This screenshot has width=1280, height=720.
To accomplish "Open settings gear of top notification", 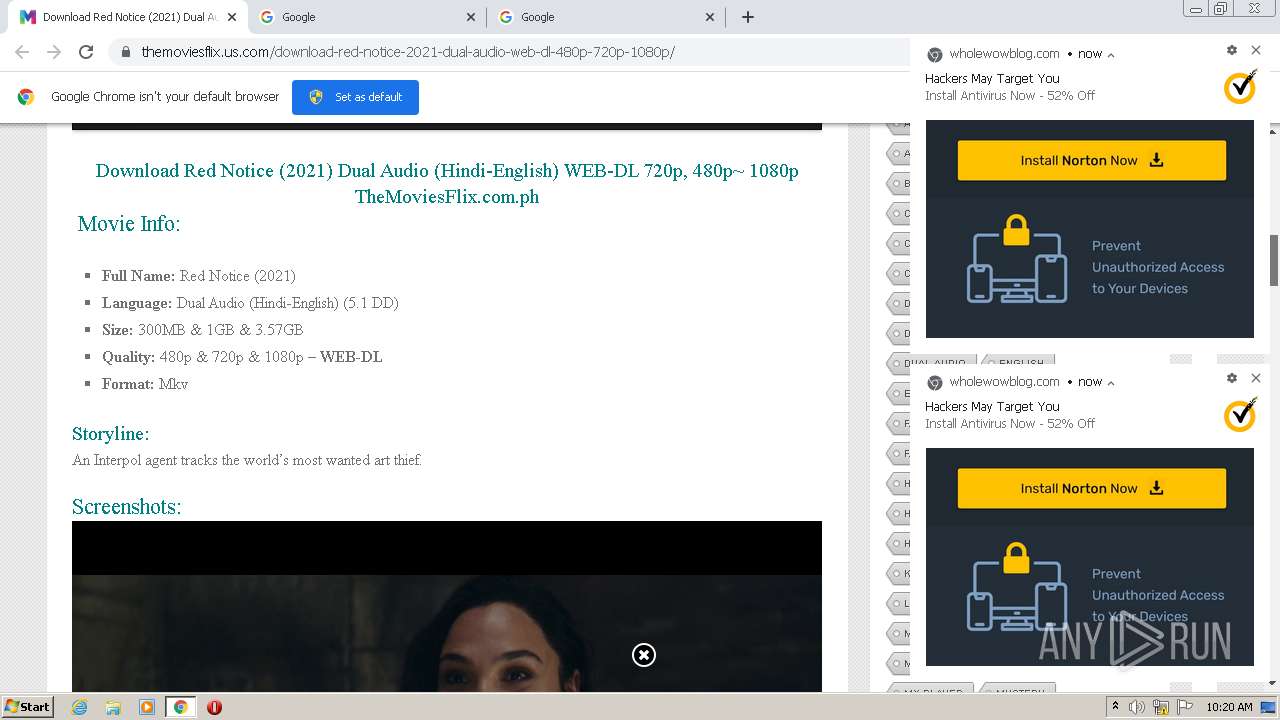I will click(x=1232, y=50).
